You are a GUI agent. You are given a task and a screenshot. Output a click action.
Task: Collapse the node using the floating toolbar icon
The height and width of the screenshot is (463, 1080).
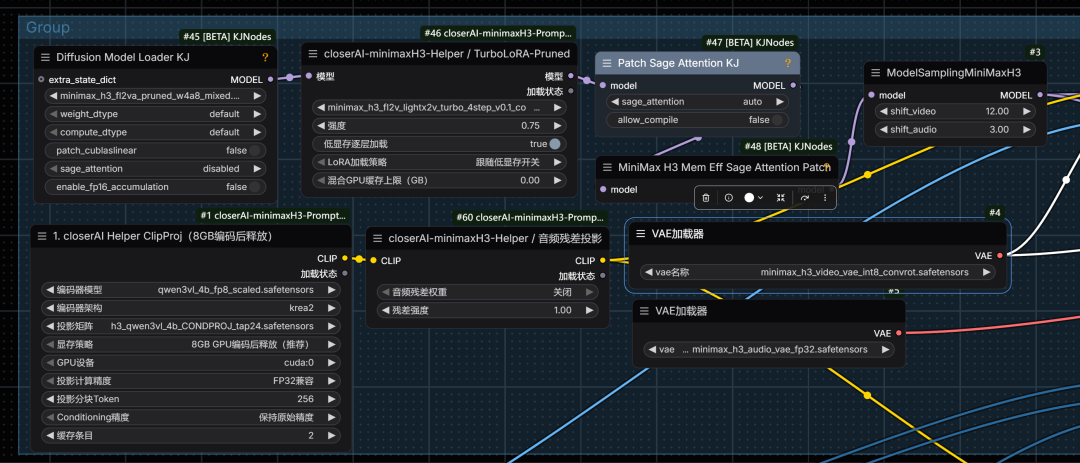[x=780, y=198]
